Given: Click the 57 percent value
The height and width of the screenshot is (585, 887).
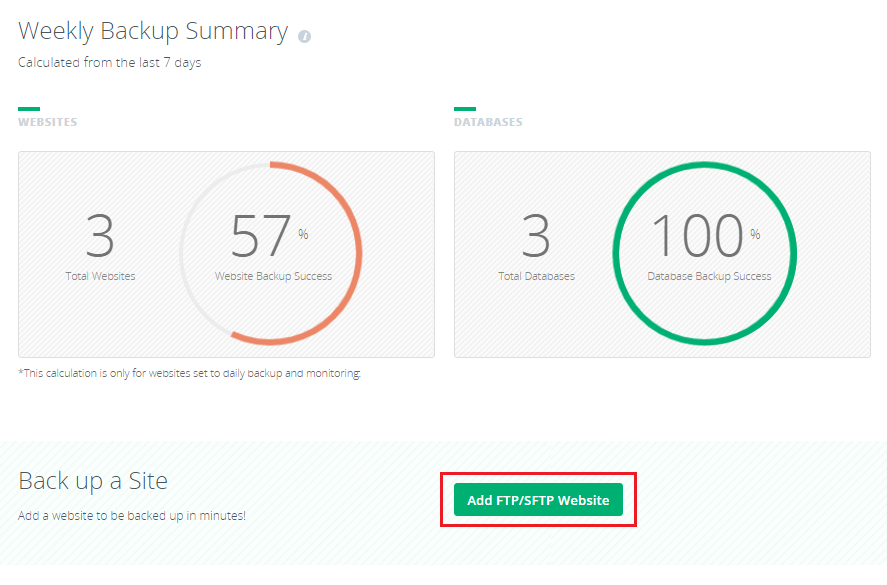Looking at the screenshot, I should tap(262, 236).
